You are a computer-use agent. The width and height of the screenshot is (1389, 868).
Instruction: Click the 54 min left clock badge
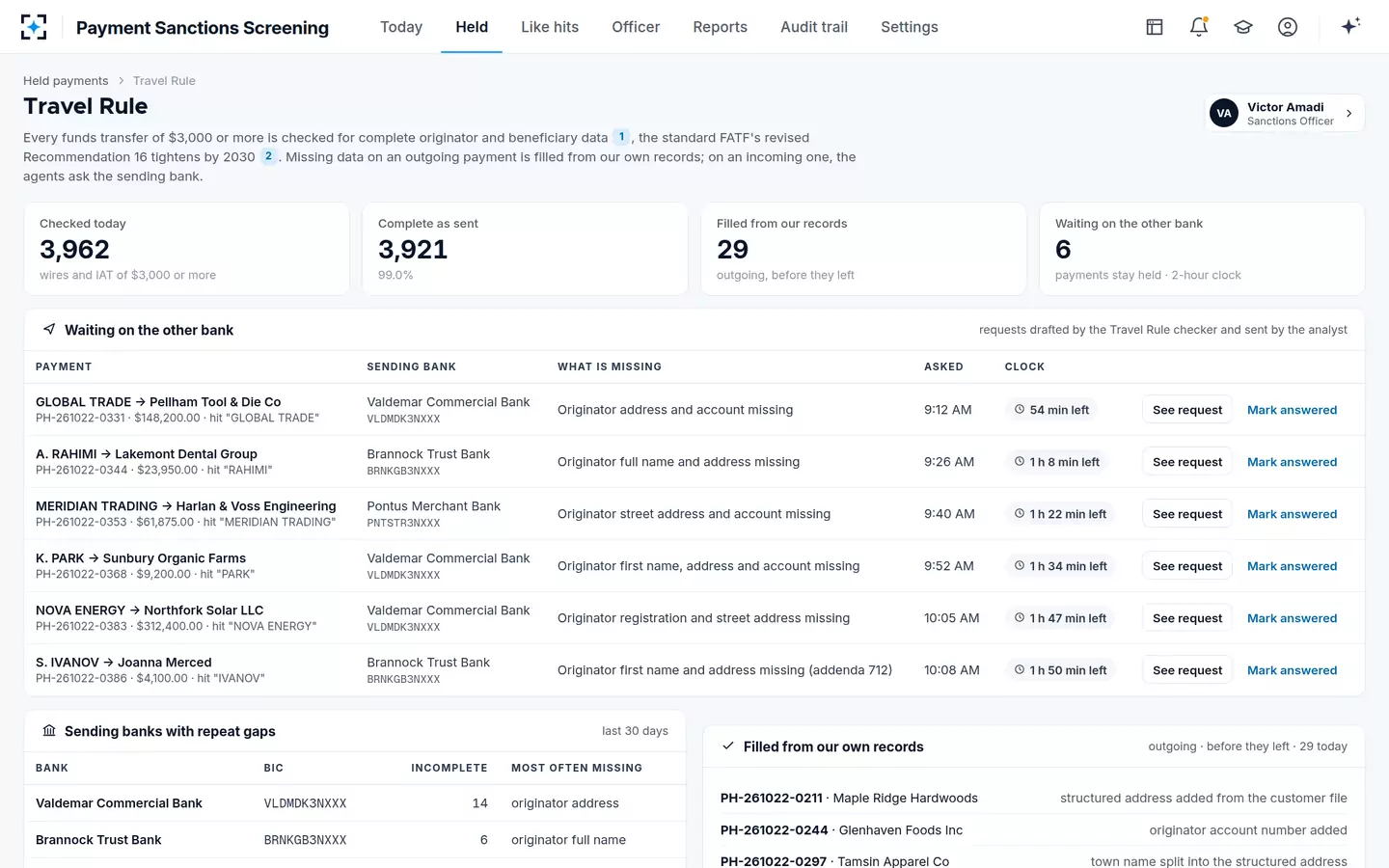1051,410
